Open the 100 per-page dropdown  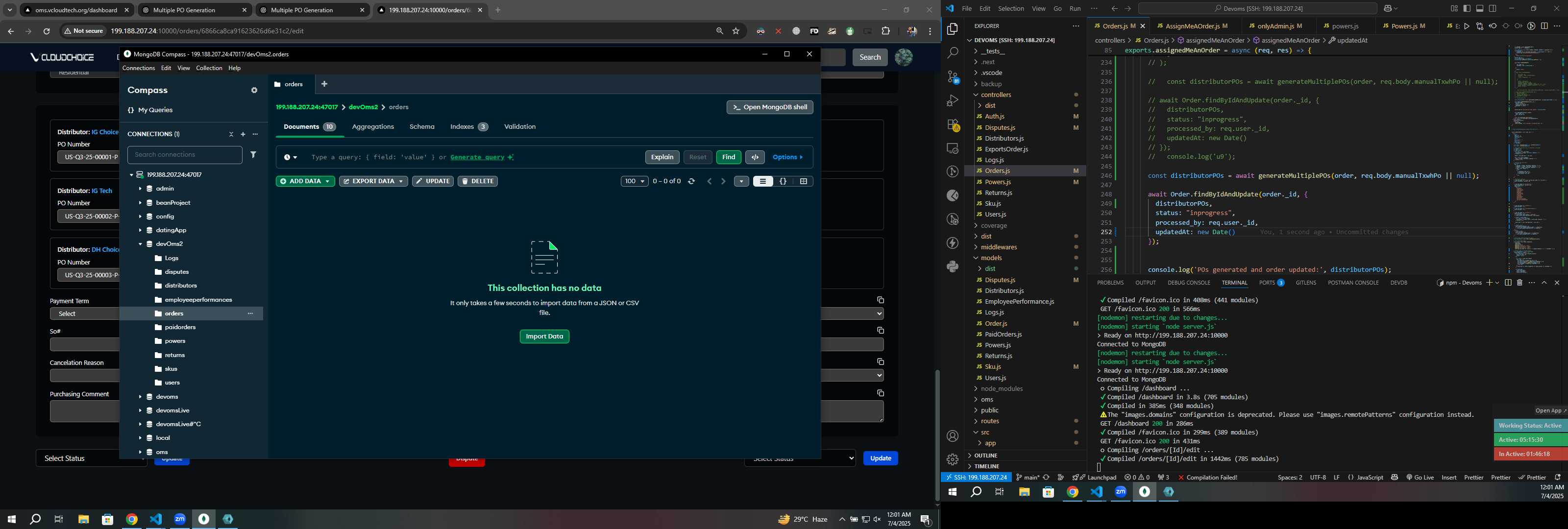634,181
